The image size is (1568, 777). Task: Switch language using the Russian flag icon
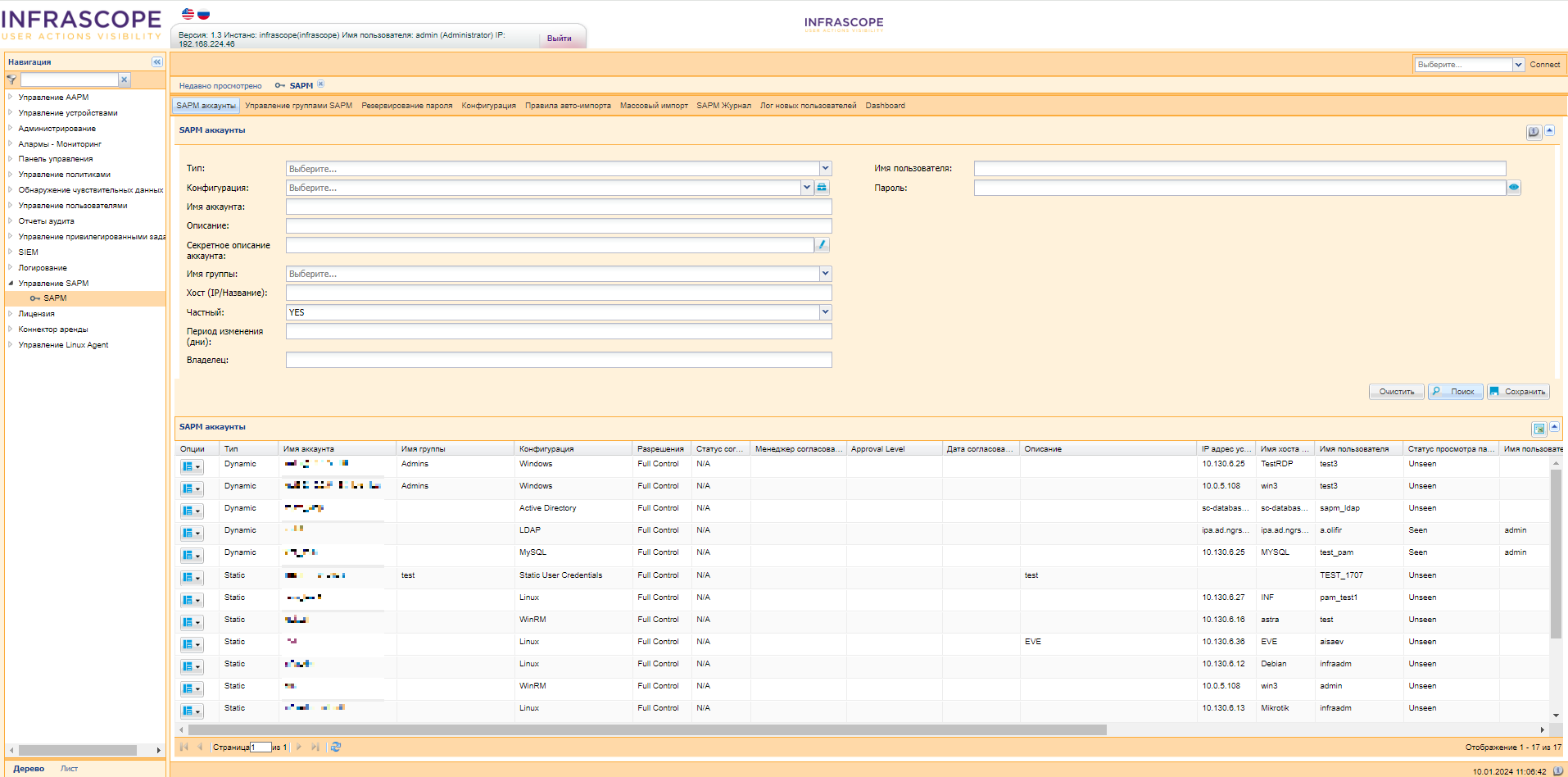pos(204,14)
